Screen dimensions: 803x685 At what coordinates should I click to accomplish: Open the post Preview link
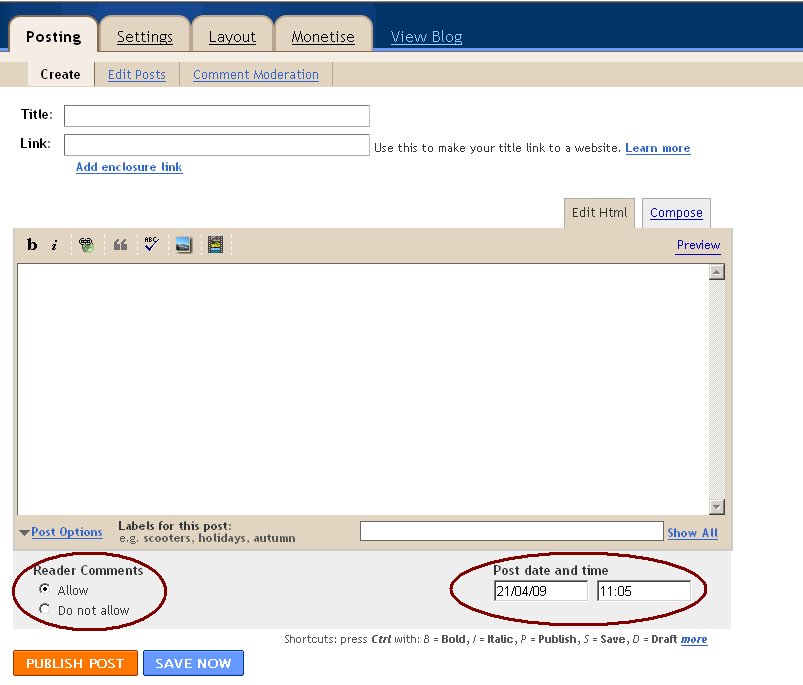698,245
